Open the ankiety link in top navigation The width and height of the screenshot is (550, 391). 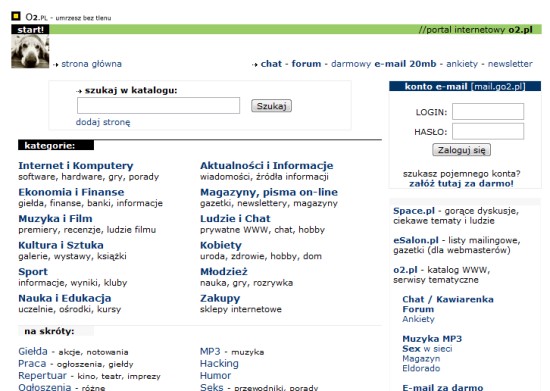coord(462,64)
